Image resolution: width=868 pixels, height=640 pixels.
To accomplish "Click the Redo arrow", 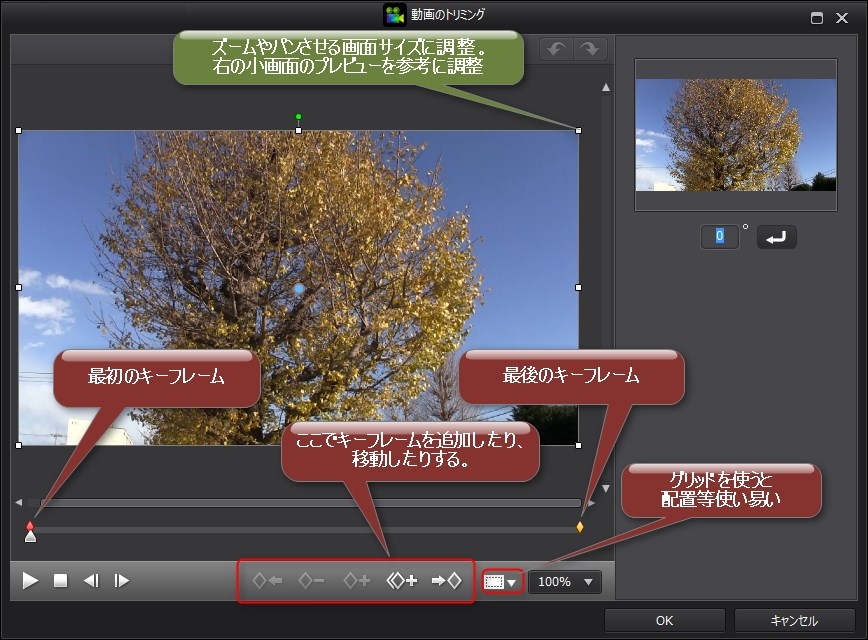I will click(x=590, y=49).
